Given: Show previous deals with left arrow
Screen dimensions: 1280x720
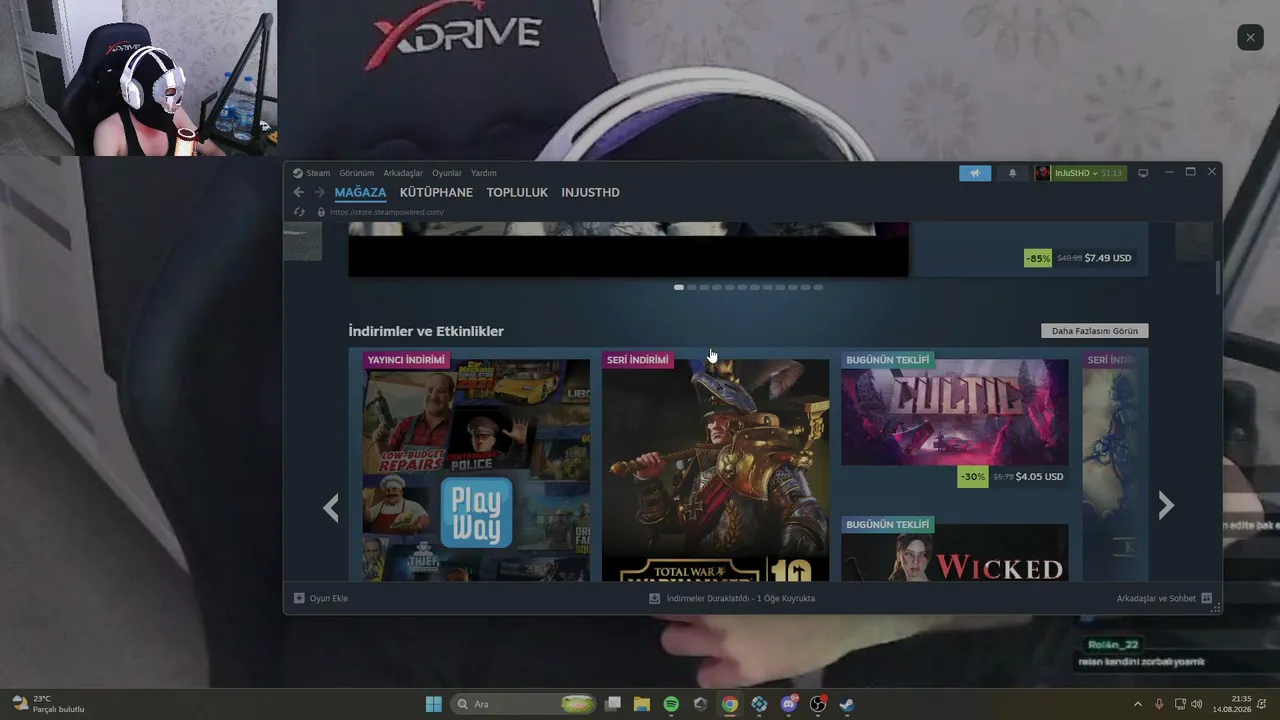Looking at the screenshot, I should [331, 508].
